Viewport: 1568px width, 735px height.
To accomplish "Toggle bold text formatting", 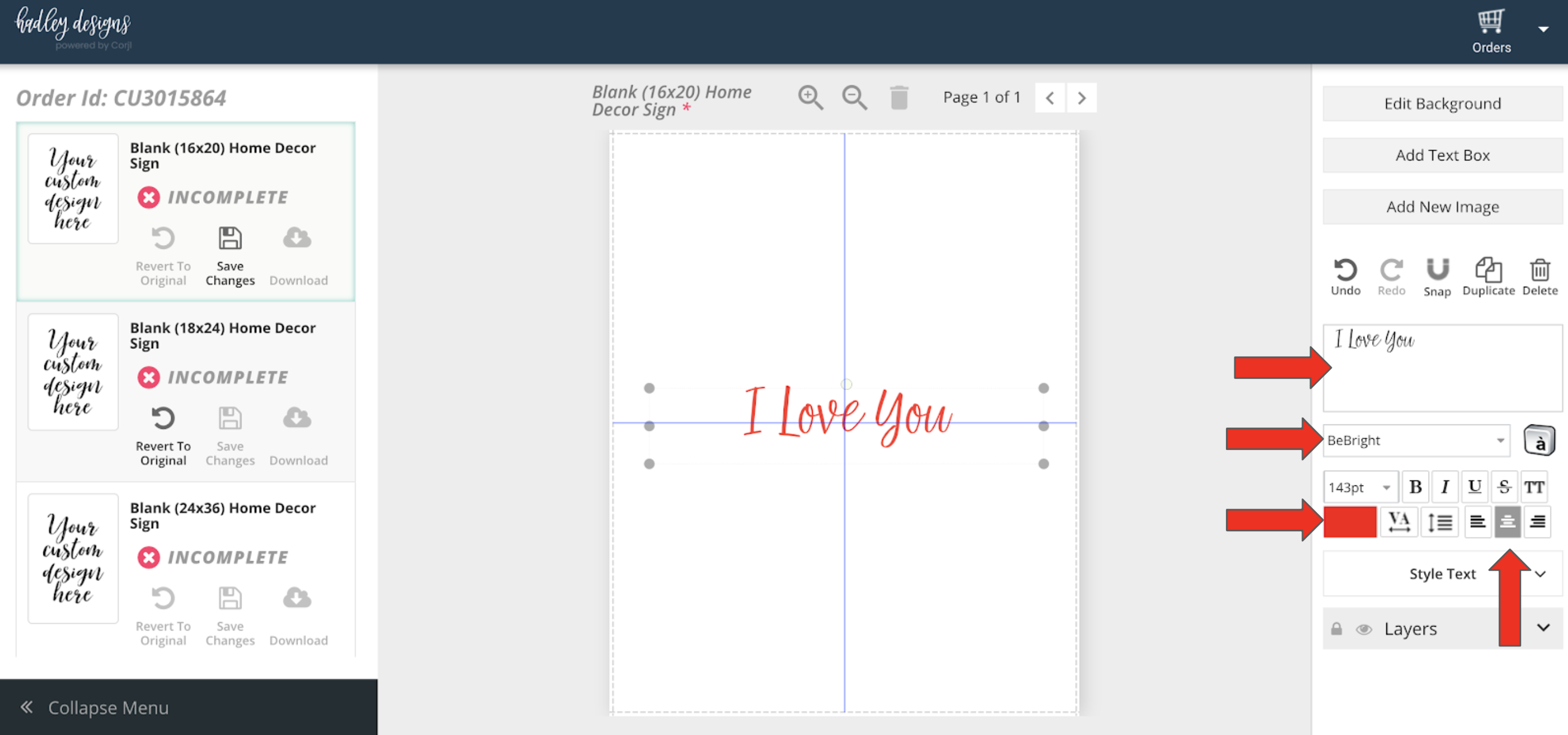I will tap(1415, 487).
